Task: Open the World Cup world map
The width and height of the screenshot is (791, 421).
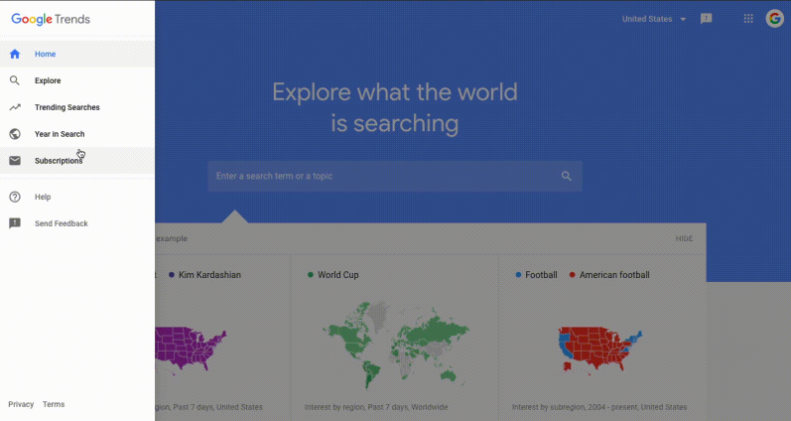Action: tap(396, 344)
